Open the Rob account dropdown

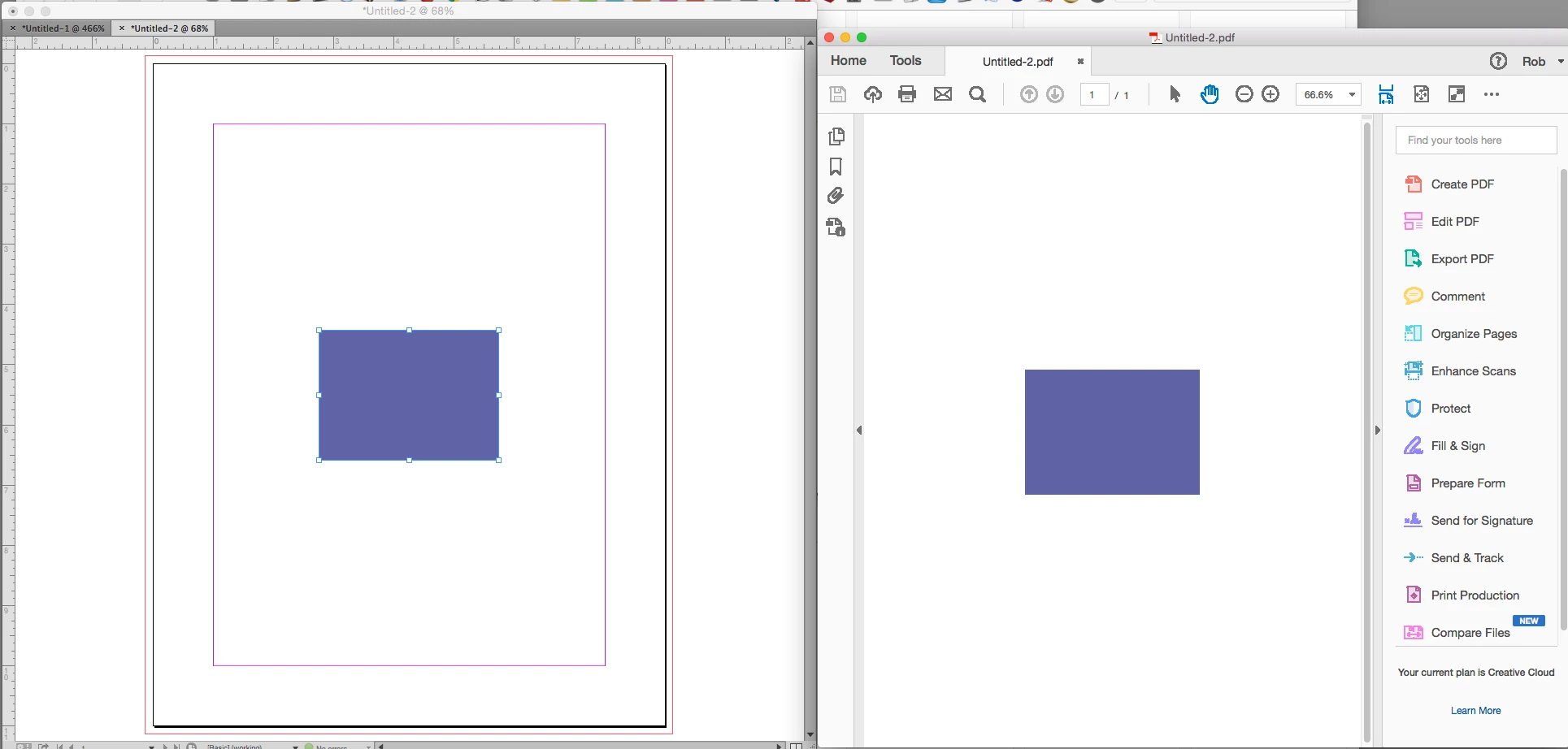pyautogui.click(x=1543, y=61)
